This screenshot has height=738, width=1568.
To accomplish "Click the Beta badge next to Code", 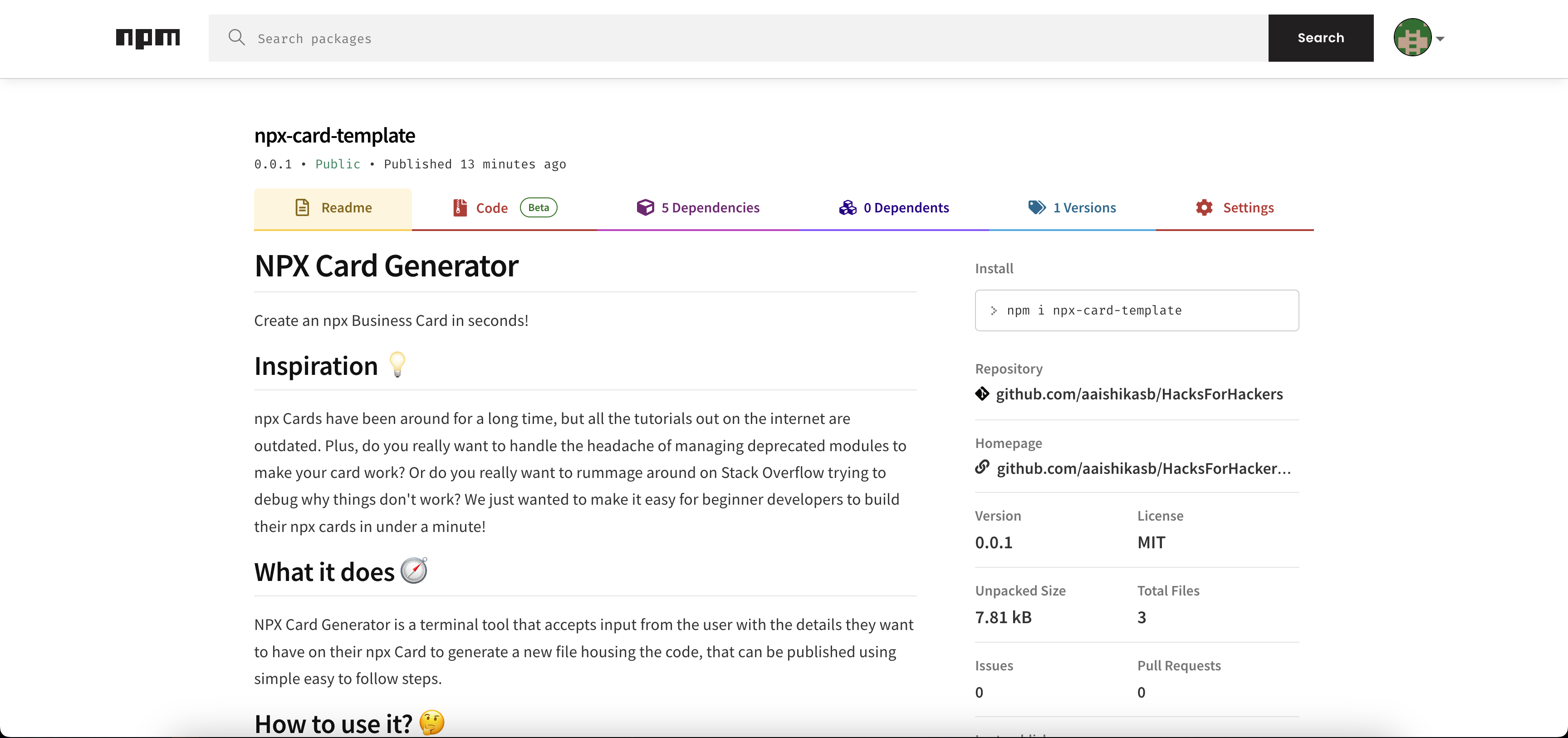I will [539, 207].
